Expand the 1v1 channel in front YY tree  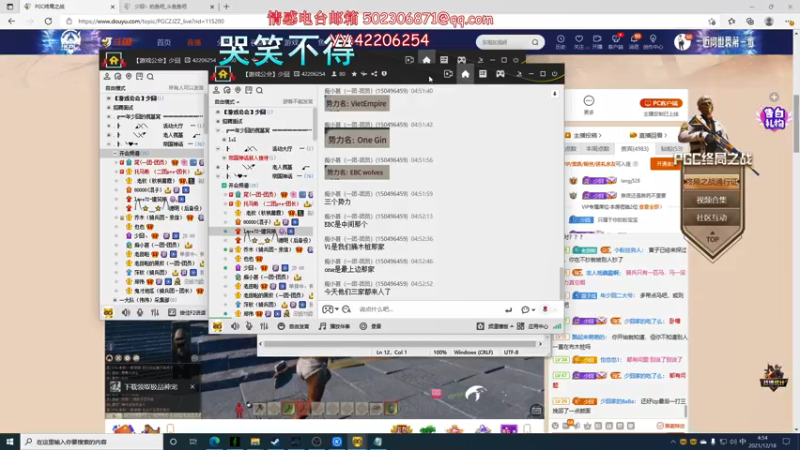click(x=224, y=139)
